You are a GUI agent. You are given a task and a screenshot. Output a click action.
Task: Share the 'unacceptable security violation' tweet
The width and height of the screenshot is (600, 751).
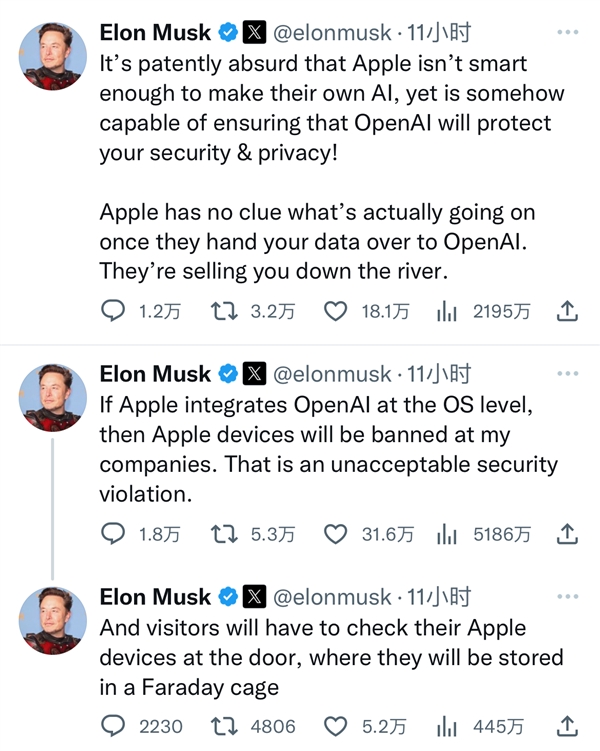coord(567,535)
